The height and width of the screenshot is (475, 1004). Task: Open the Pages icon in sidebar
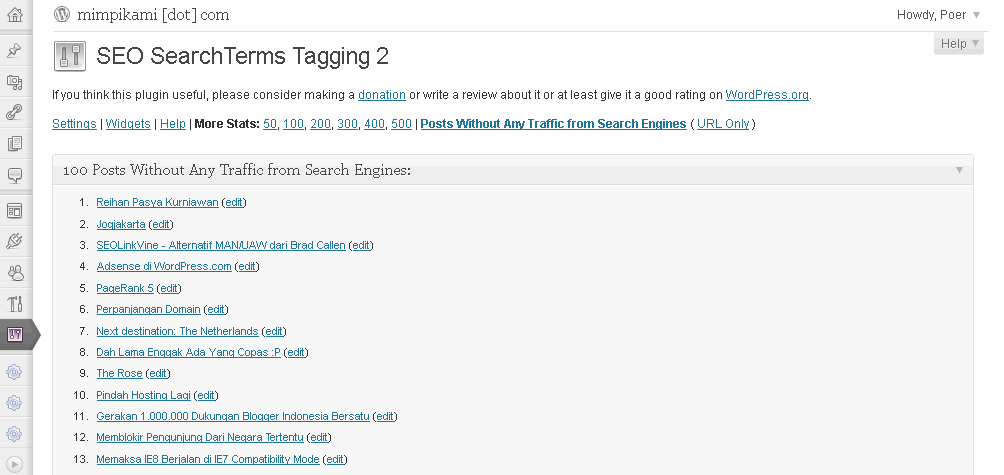14,143
